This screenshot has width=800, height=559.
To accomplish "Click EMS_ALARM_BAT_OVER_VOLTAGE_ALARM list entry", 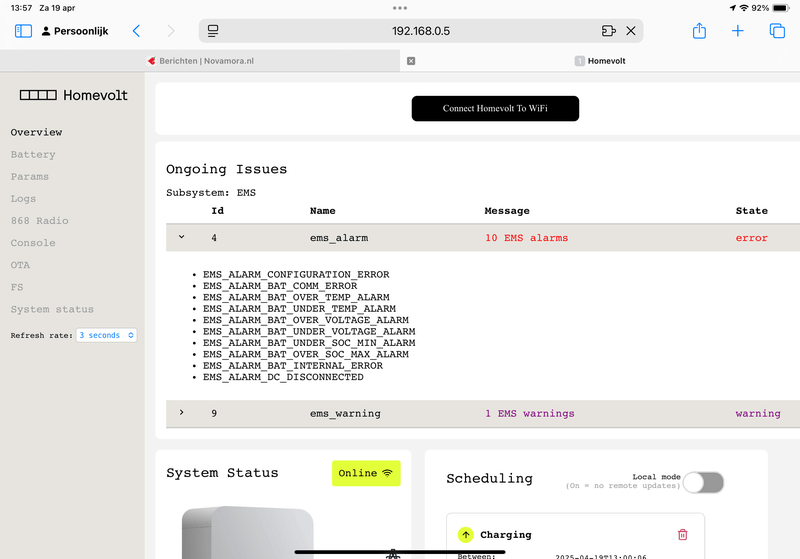I will pos(306,320).
